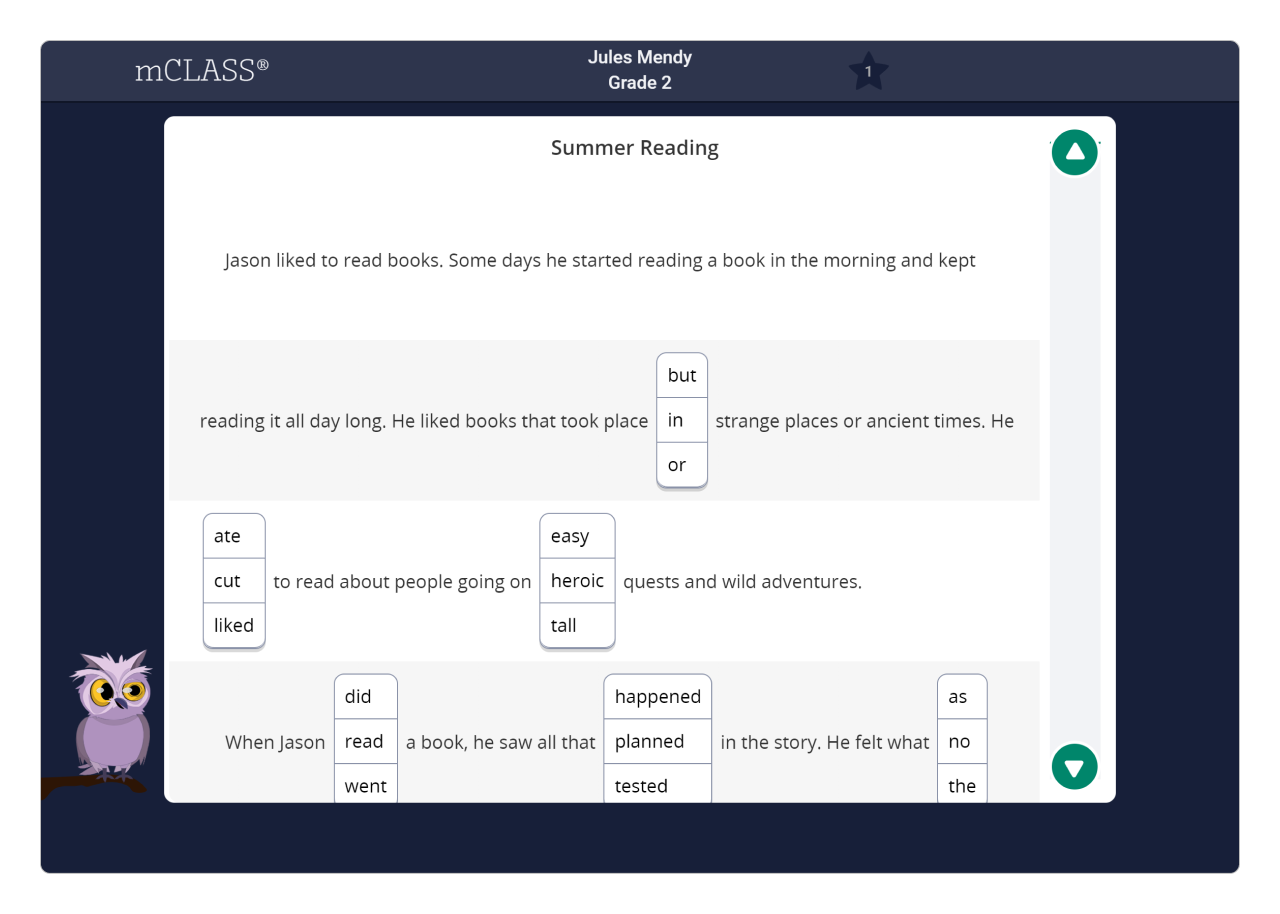1280x914 pixels.
Task: Click the green scroll up arrow button
Action: 1075,153
